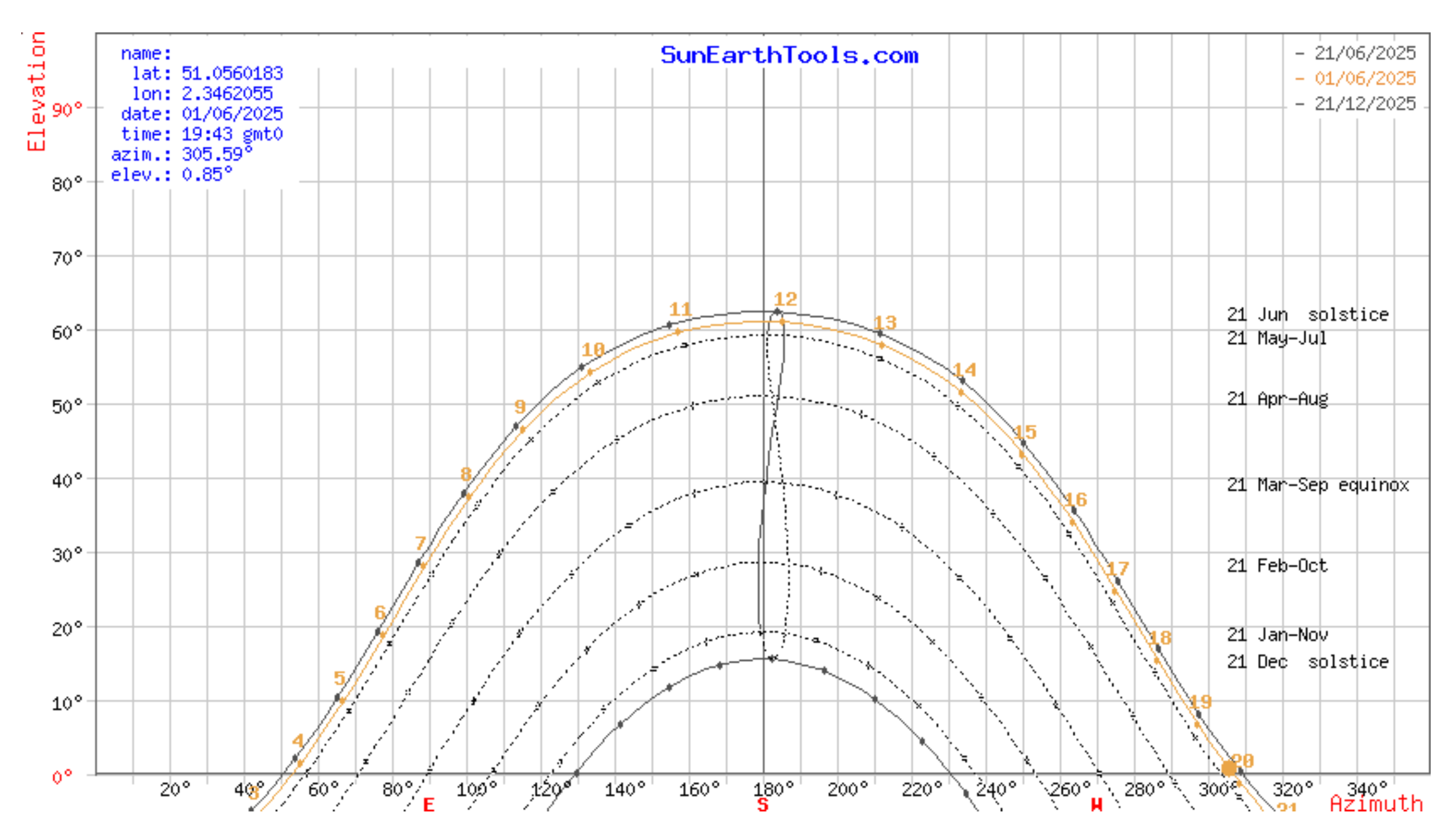
Task: Click the SunEarthTools.com title link
Action: 789,55
